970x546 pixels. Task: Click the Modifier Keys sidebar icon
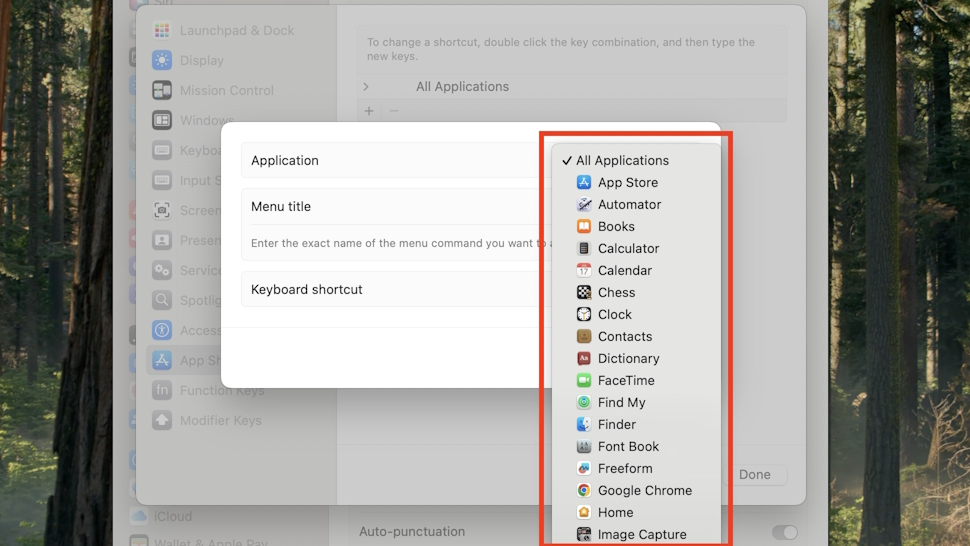[162, 420]
